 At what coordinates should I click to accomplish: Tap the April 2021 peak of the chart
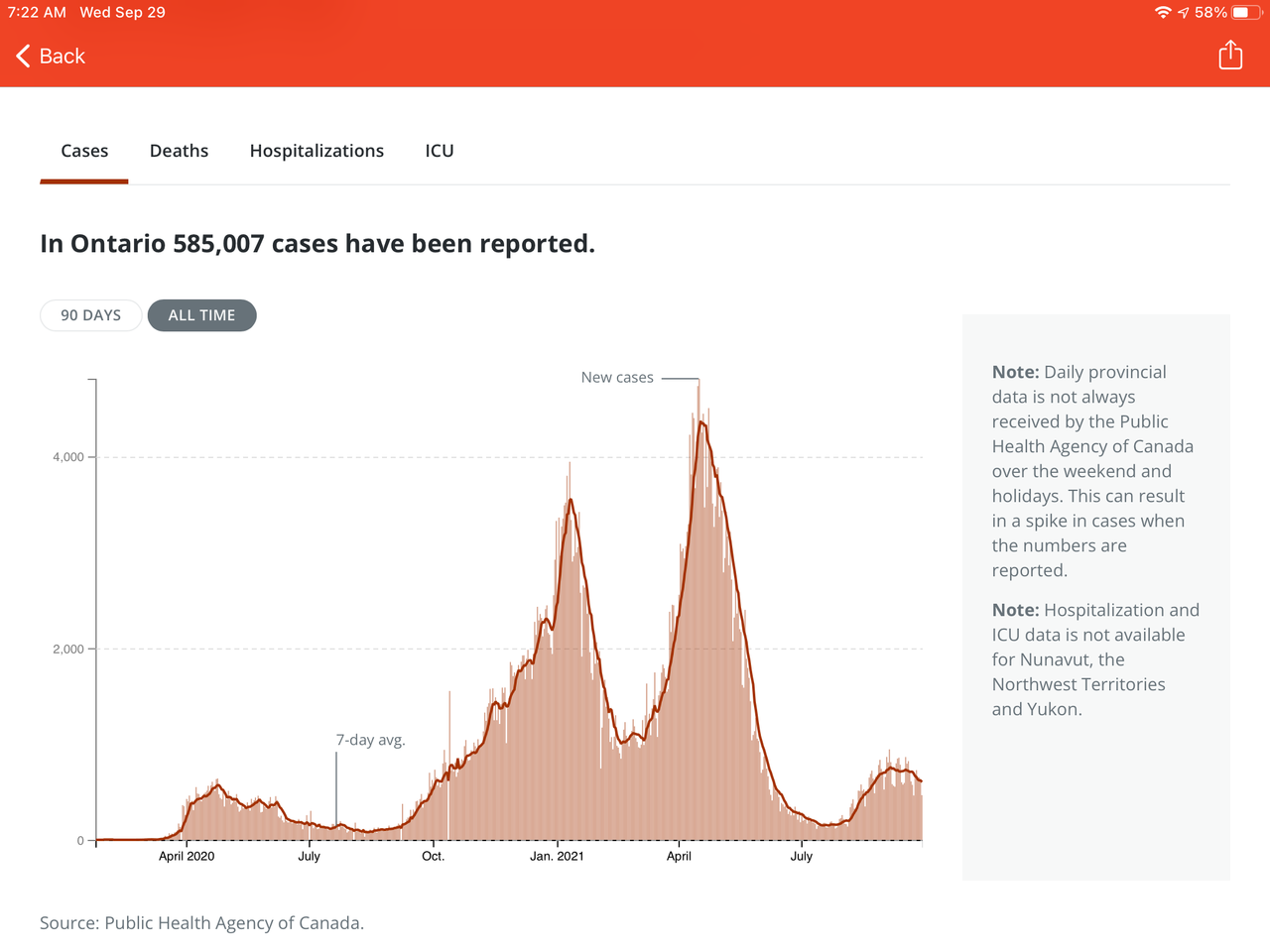tap(700, 422)
